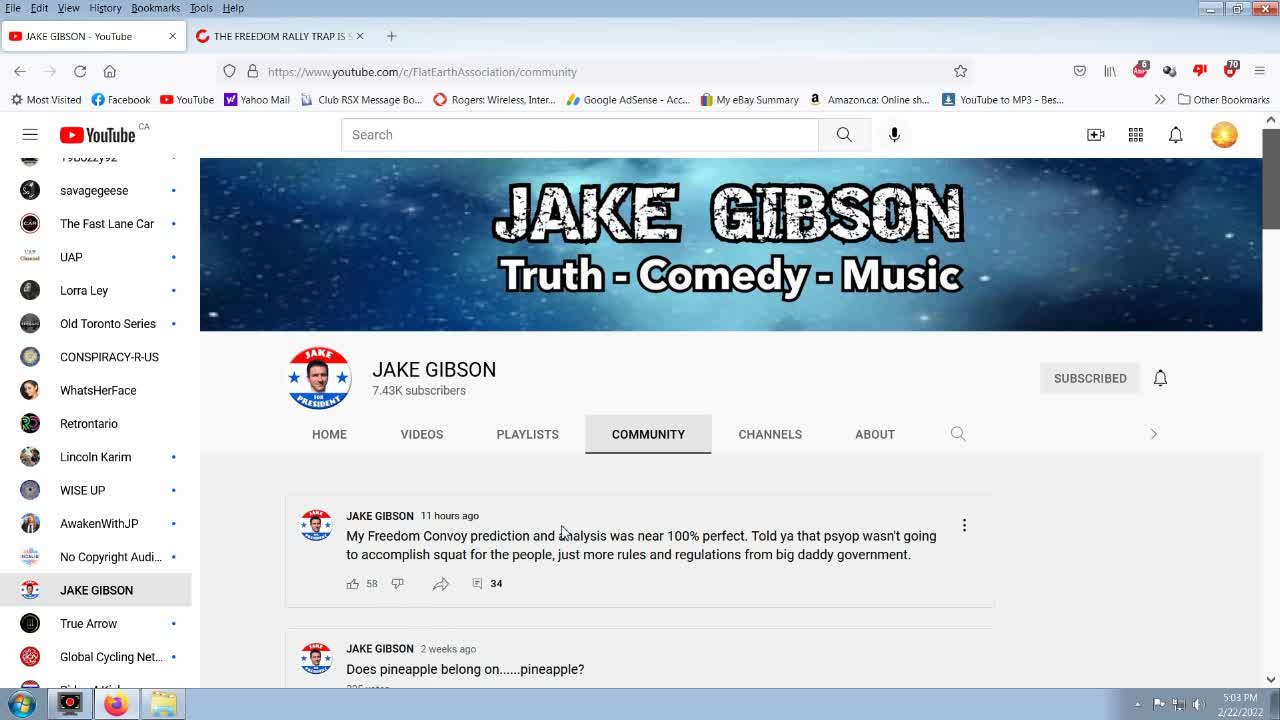This screenshot has height=720, width=1280.
Task: Open Facebook bookmark
Action: (120, 100)
